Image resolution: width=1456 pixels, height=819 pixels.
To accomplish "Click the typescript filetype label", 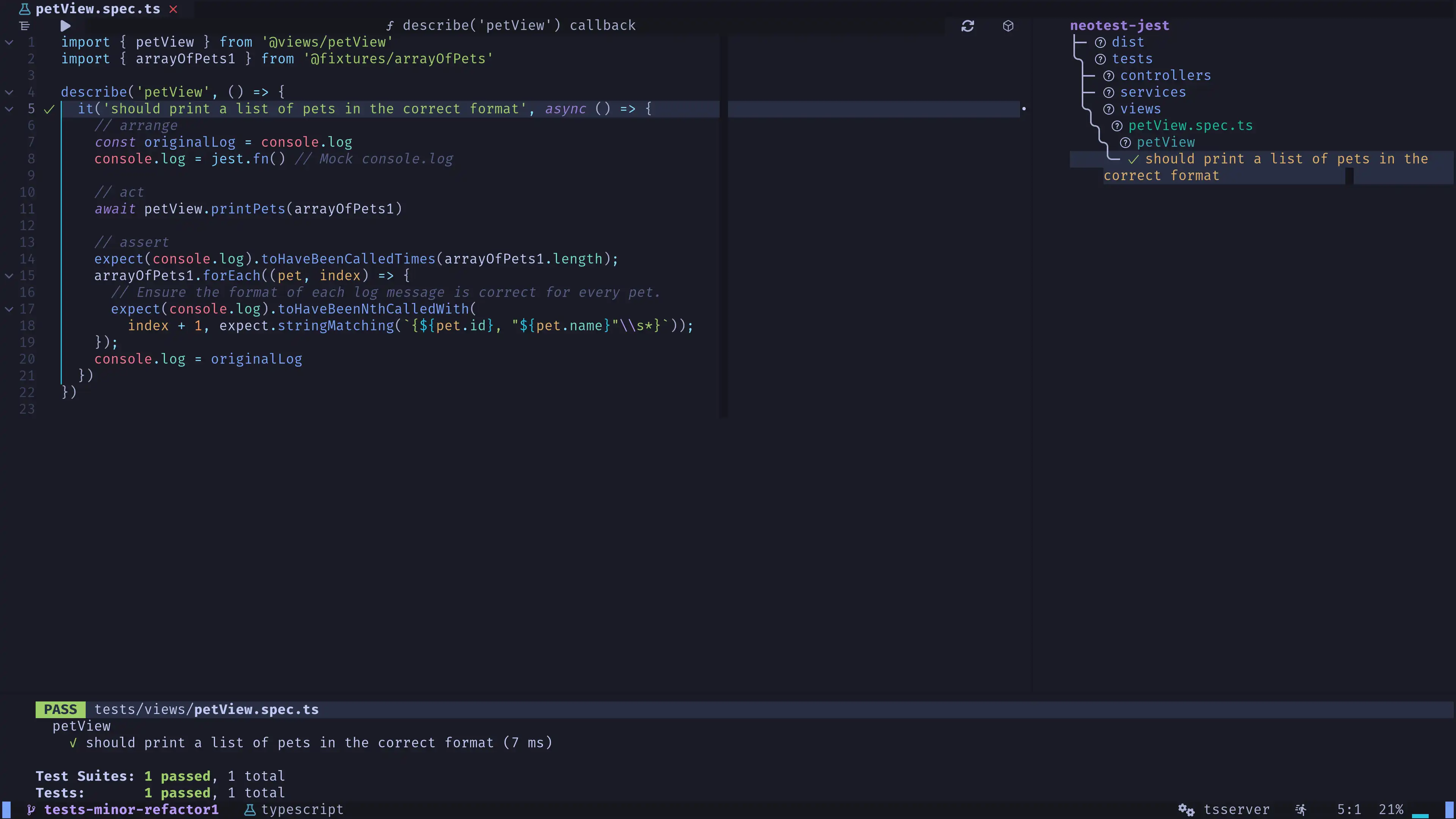I will 303,810.
